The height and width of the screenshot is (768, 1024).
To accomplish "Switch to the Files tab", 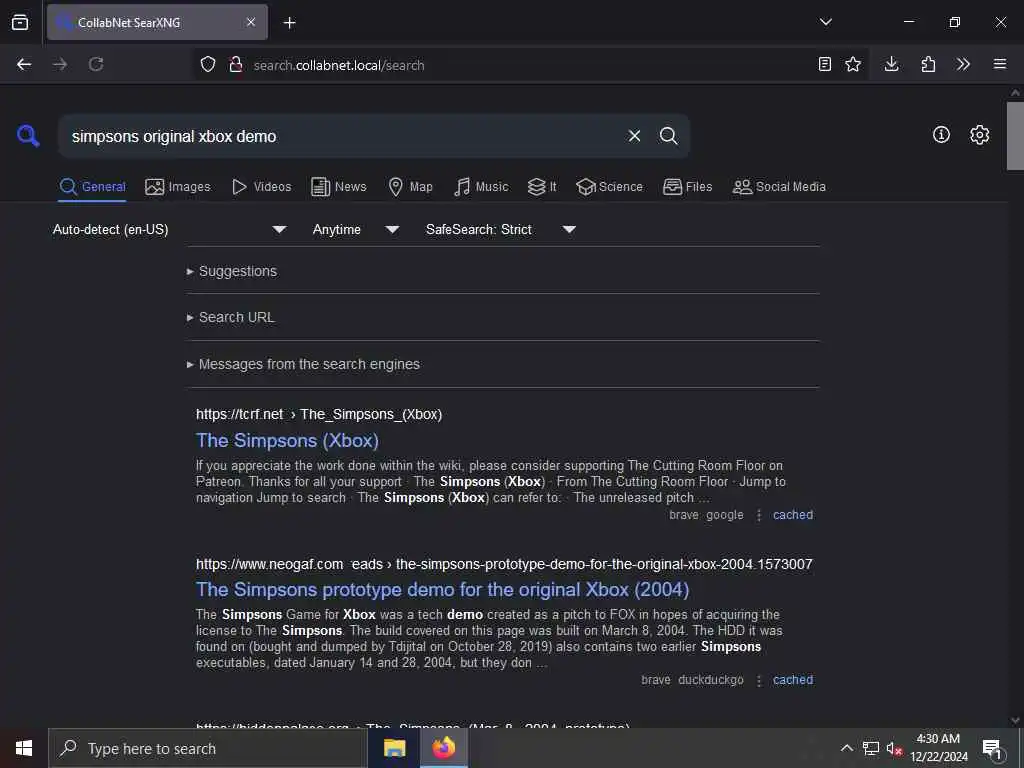I will [x=688, y=187].
